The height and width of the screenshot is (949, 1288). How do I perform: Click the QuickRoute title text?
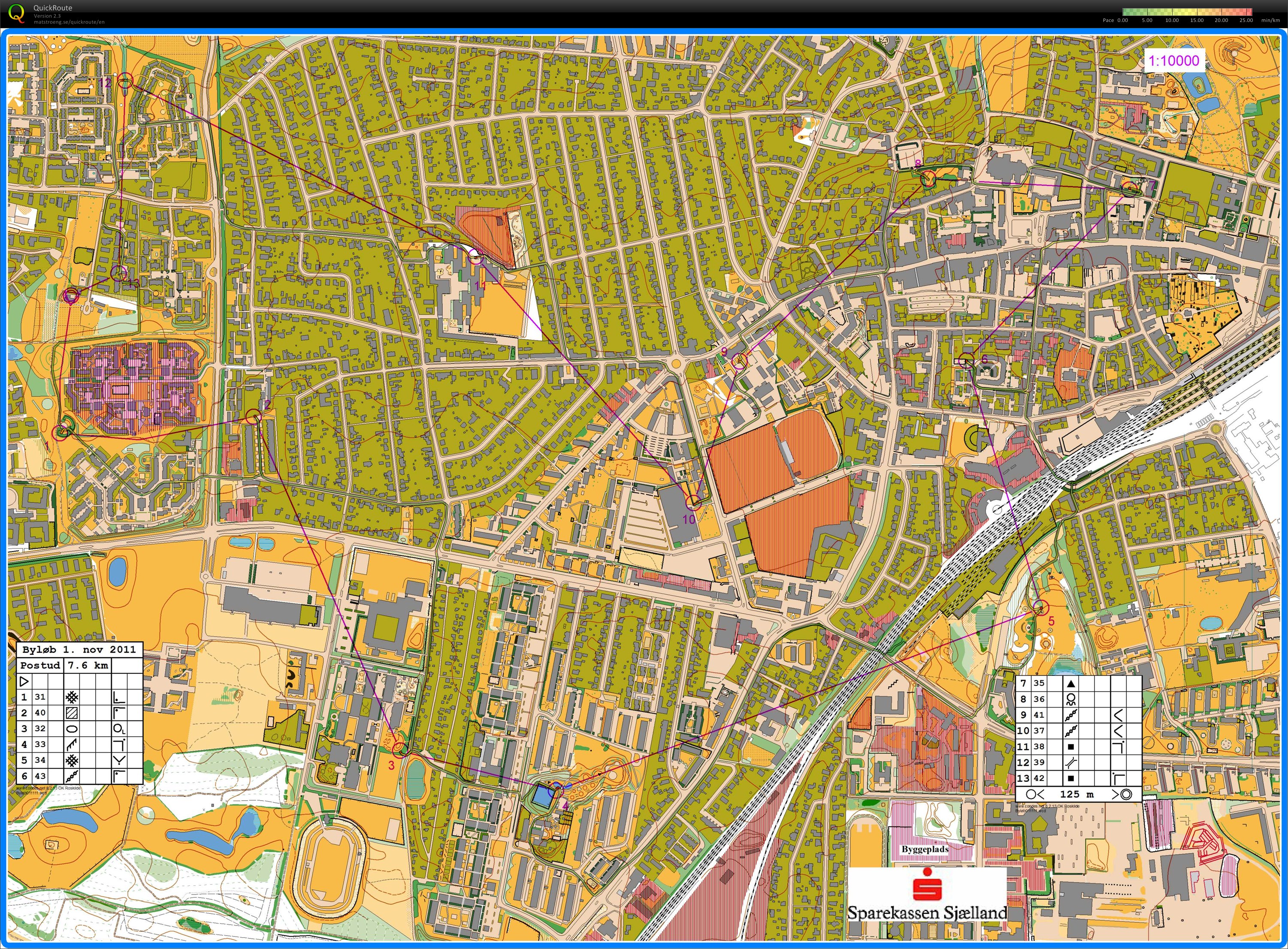tap(53, 8)
